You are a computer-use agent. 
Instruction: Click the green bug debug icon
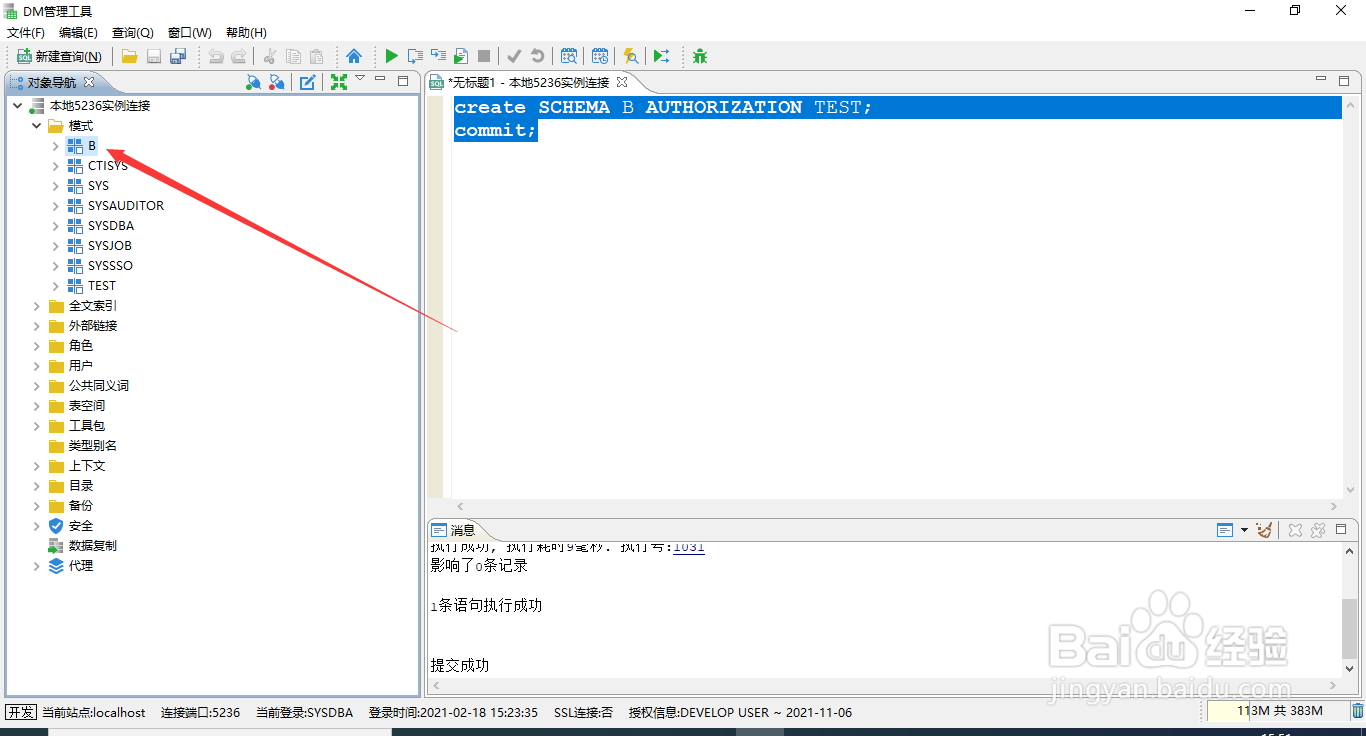700,57
